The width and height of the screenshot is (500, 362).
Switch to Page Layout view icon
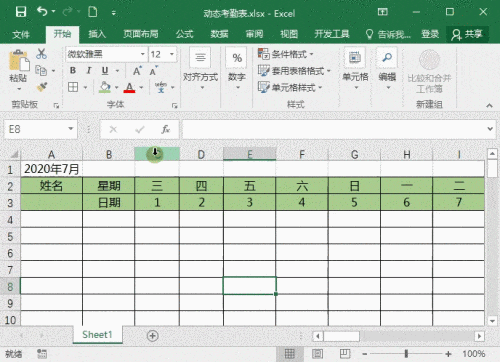point(317,353)
